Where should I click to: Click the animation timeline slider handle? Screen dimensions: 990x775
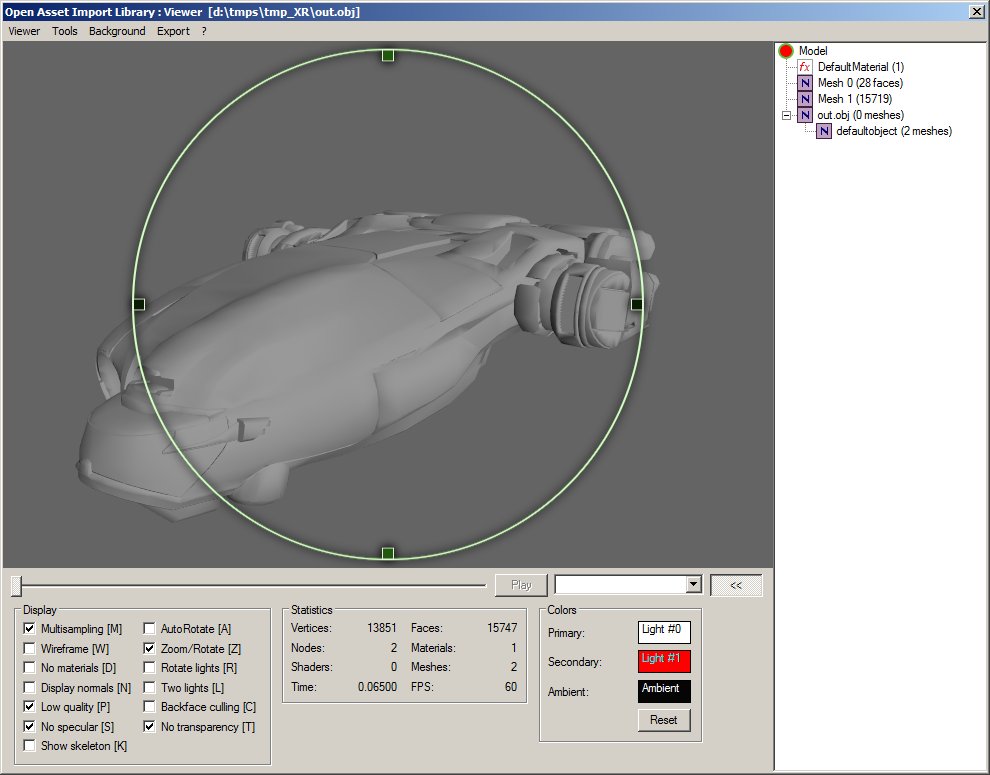pos(17,585)
